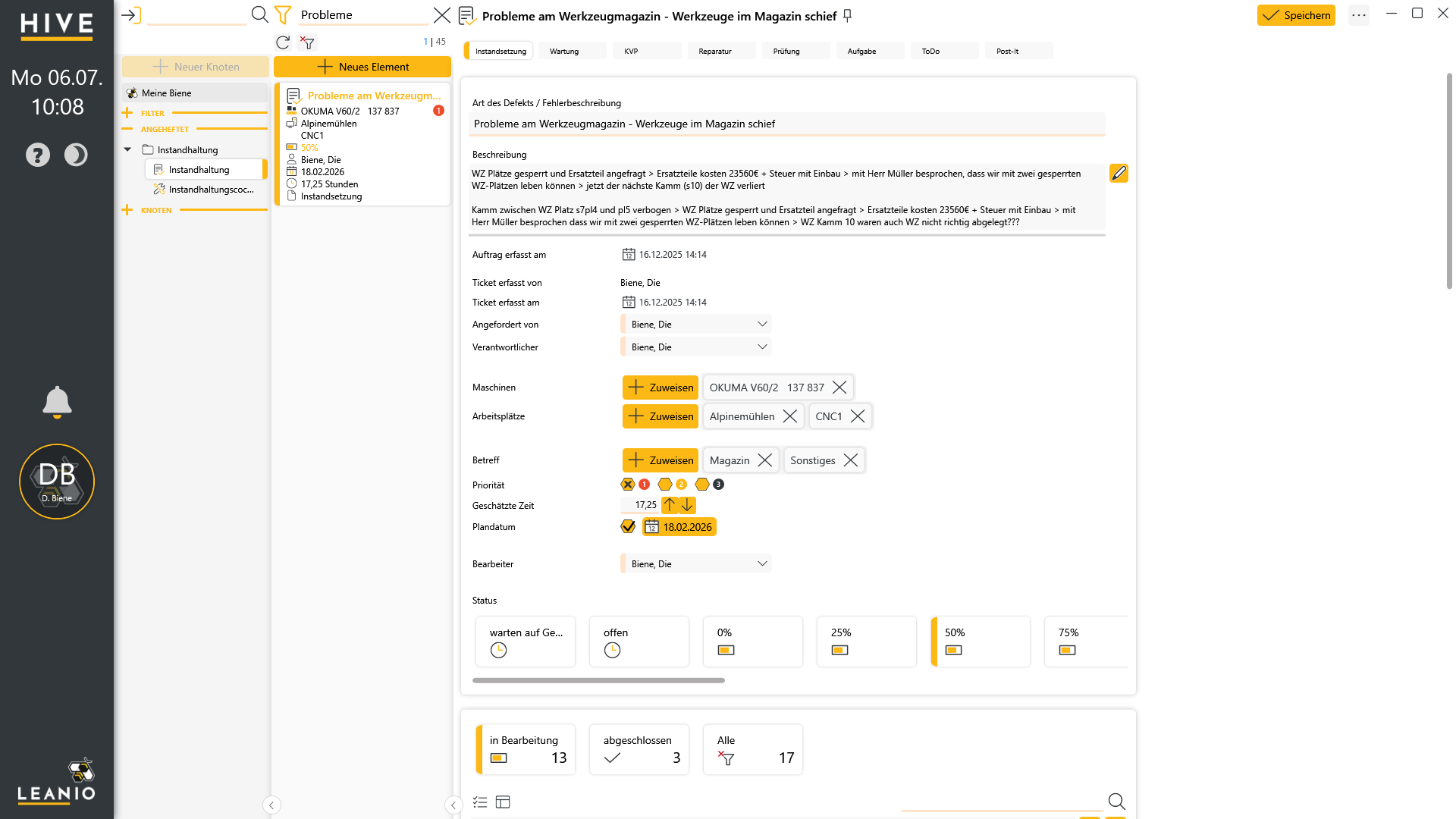
Task: Remove the Magazin subject tag
Action: coord(765,460)
